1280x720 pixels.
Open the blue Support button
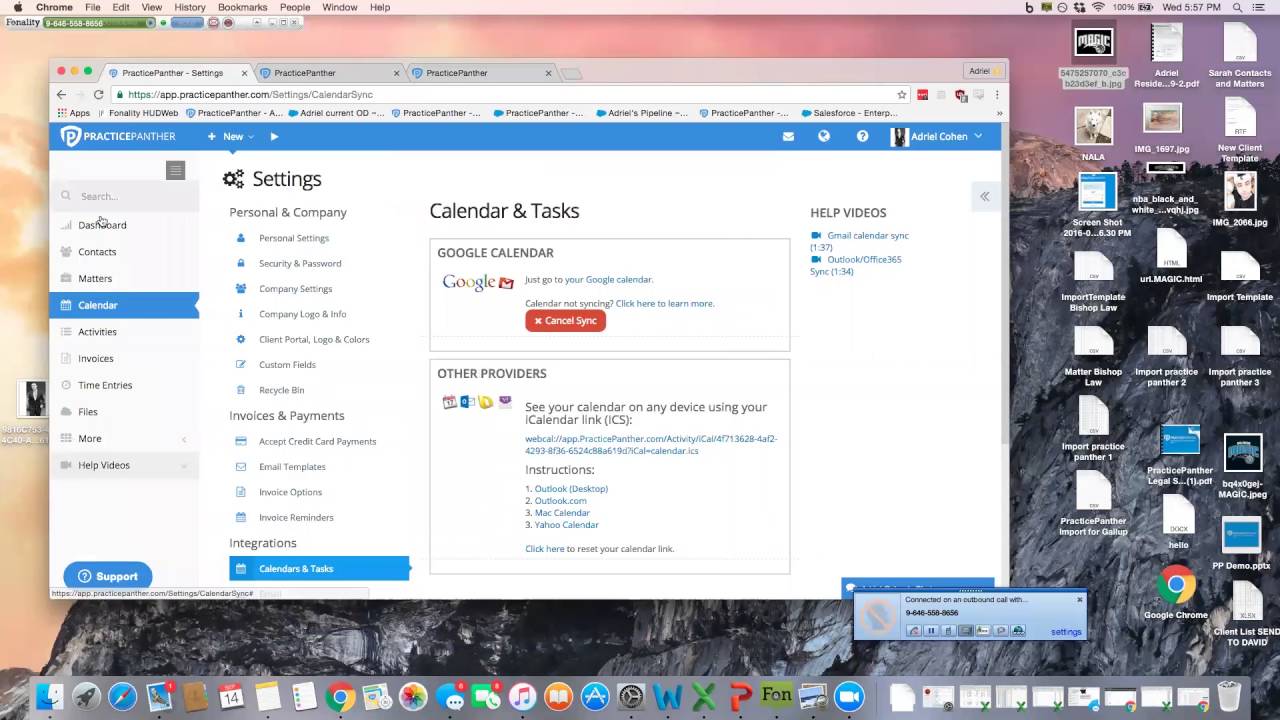(x=108, y=576)
